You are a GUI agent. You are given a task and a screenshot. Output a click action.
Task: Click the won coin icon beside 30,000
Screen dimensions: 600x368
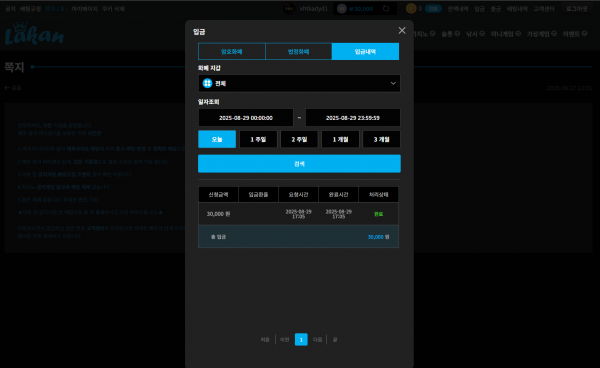click(342, 9)
